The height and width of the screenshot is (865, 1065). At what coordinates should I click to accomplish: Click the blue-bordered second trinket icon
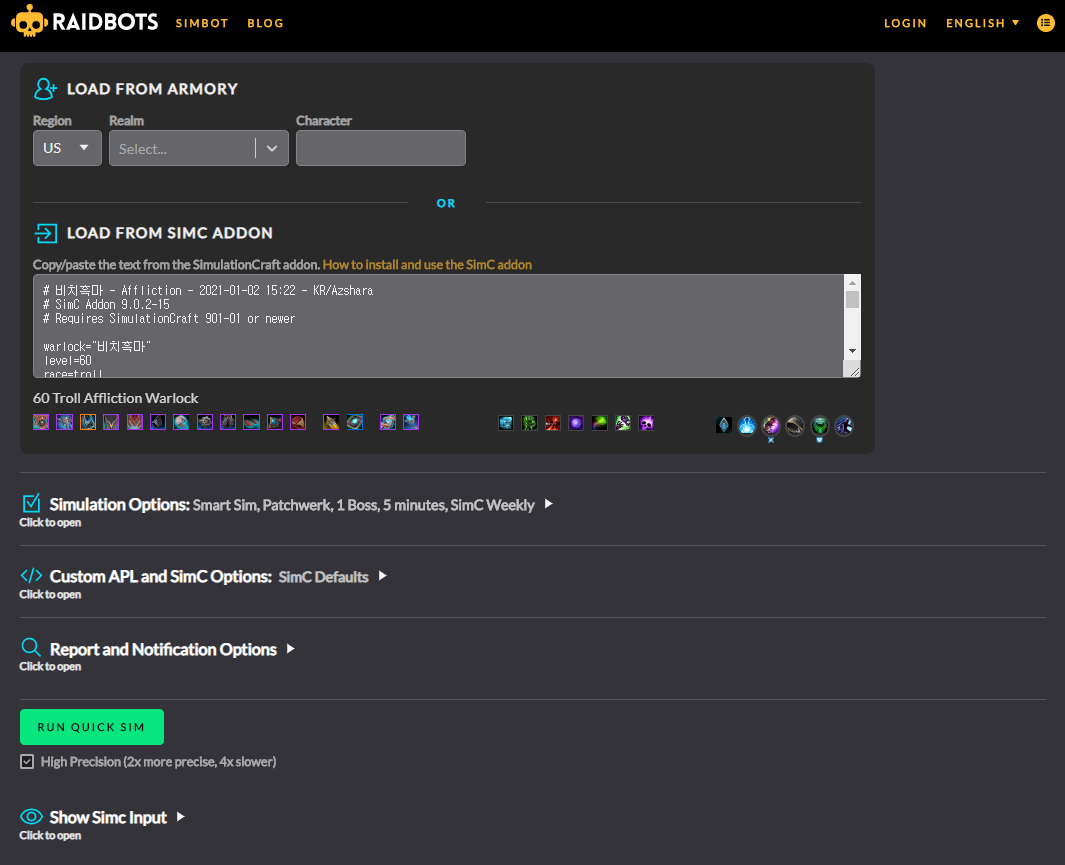point(355,422)
